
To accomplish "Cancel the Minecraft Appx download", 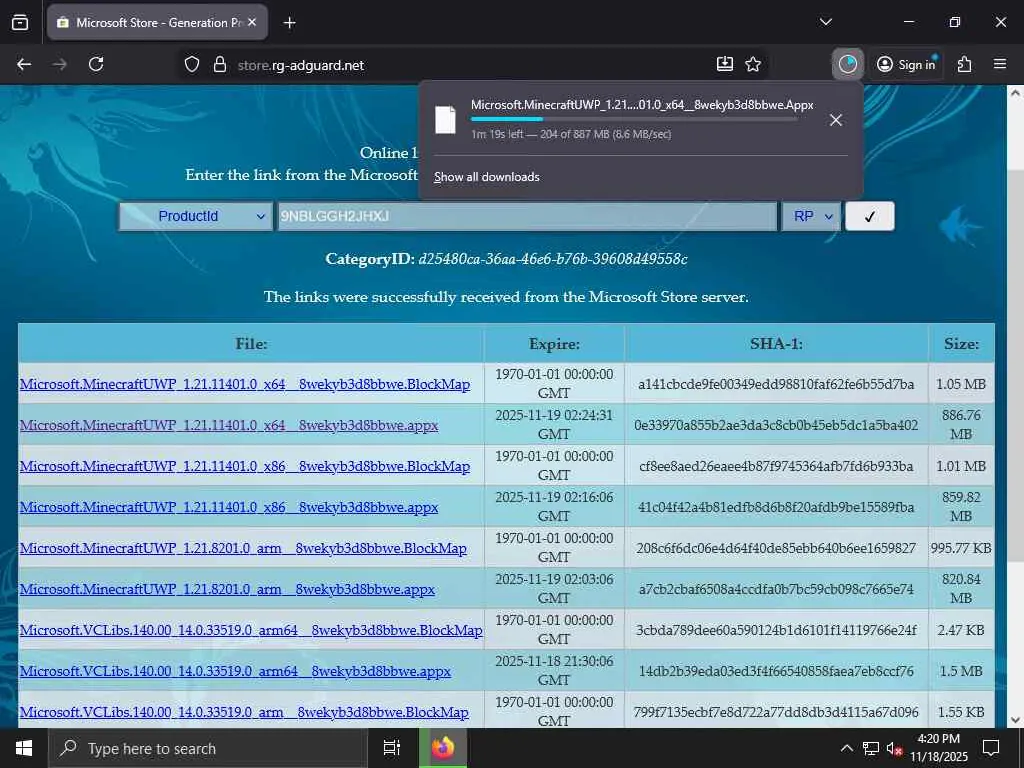I will pyautogui.click(x=835, y=120).
